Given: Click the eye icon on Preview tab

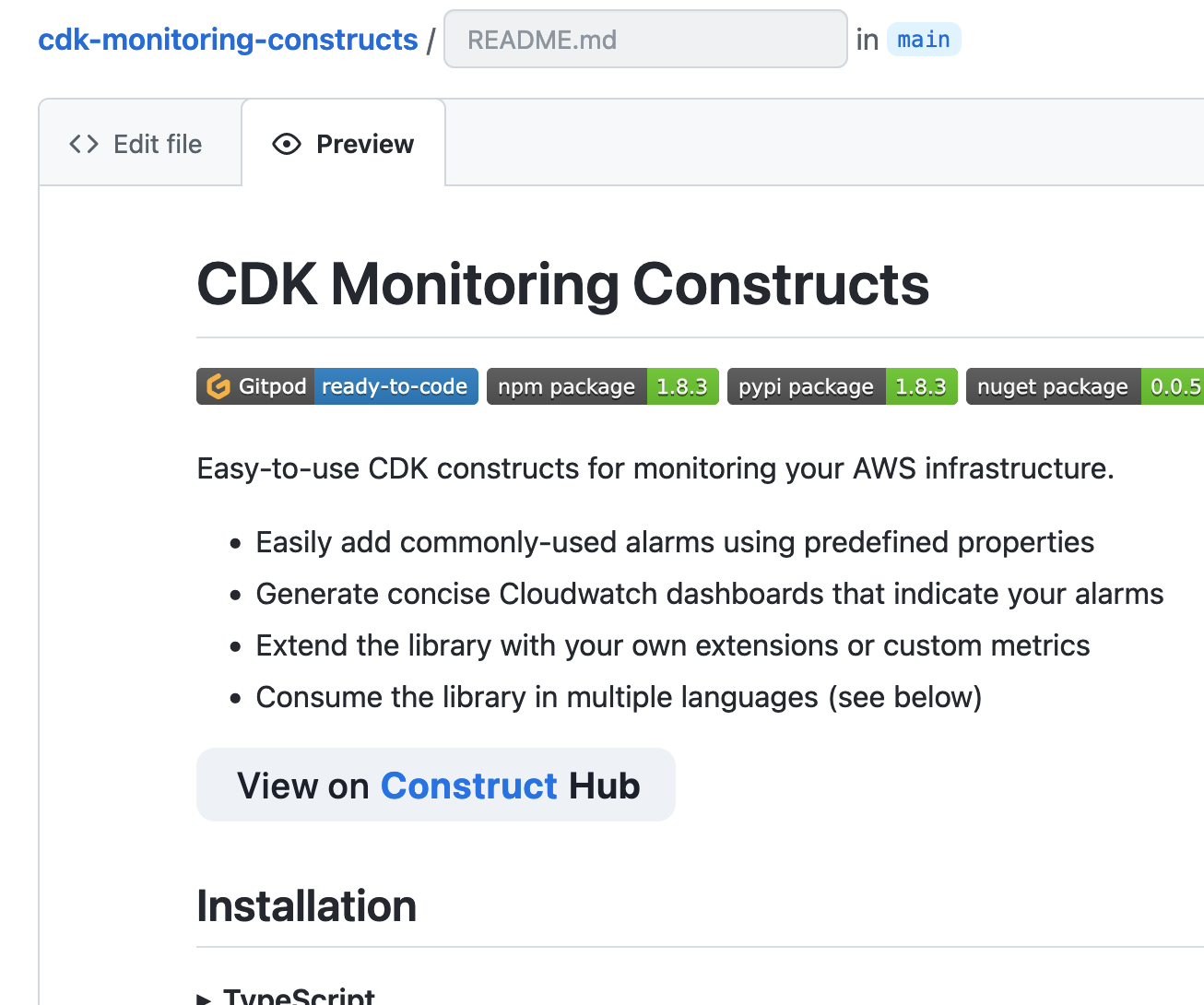Looking at the screenshot, I should tap(287, 144).
